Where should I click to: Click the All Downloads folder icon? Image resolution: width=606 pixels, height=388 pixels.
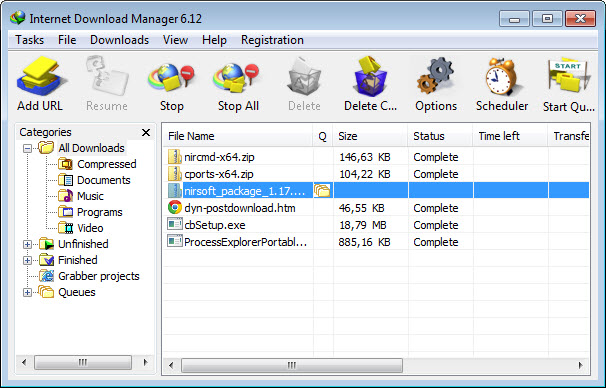click(46, 148)
